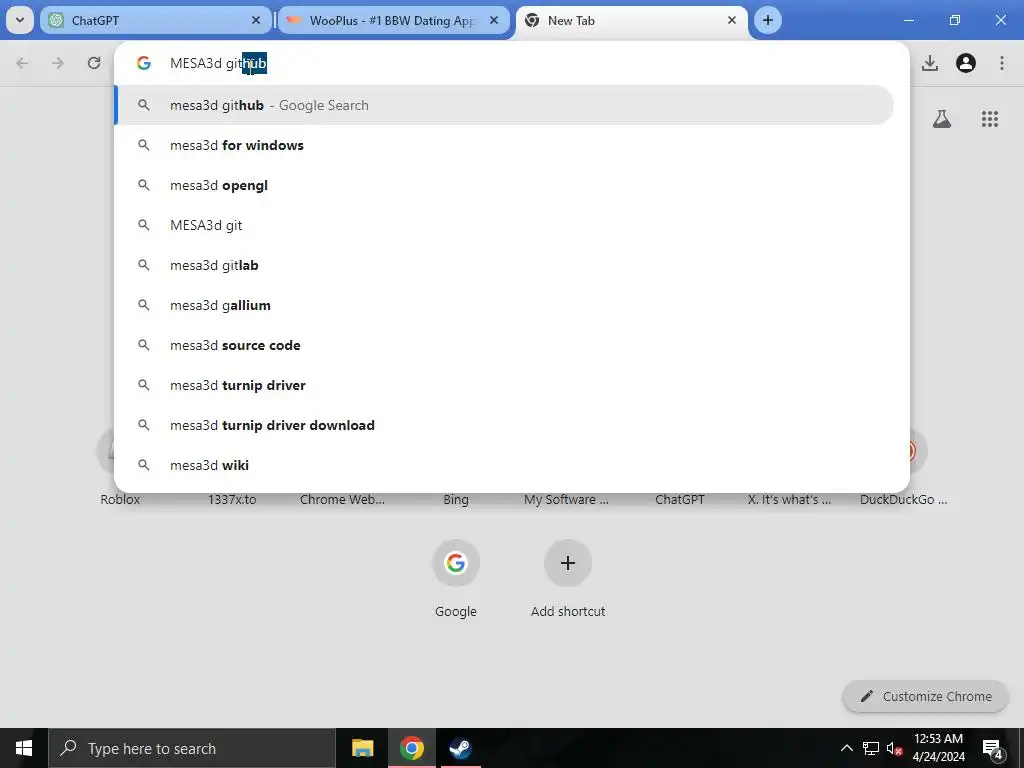Choose the 'mesa3d wiki' suggestion
The image size is (1024, 768).
tap(504, 465)
